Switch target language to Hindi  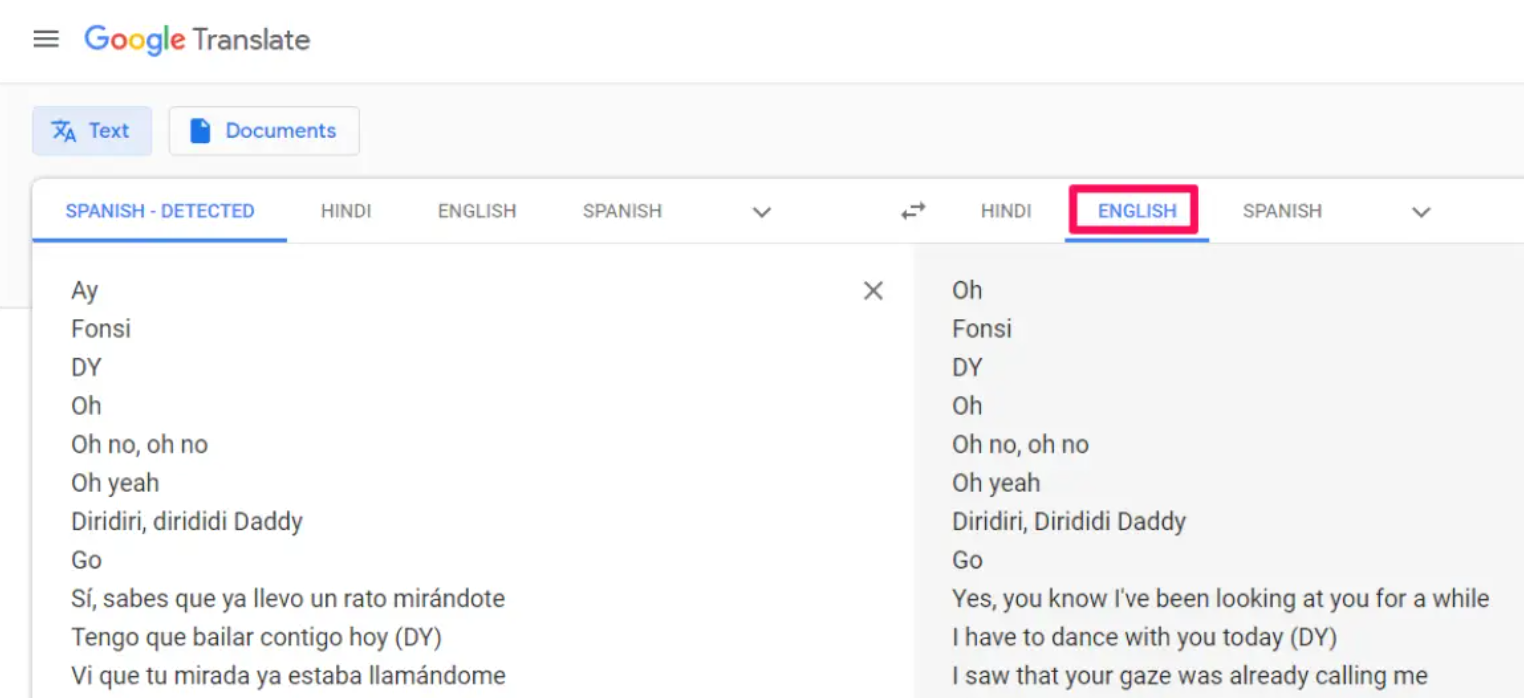(1006, 211)
